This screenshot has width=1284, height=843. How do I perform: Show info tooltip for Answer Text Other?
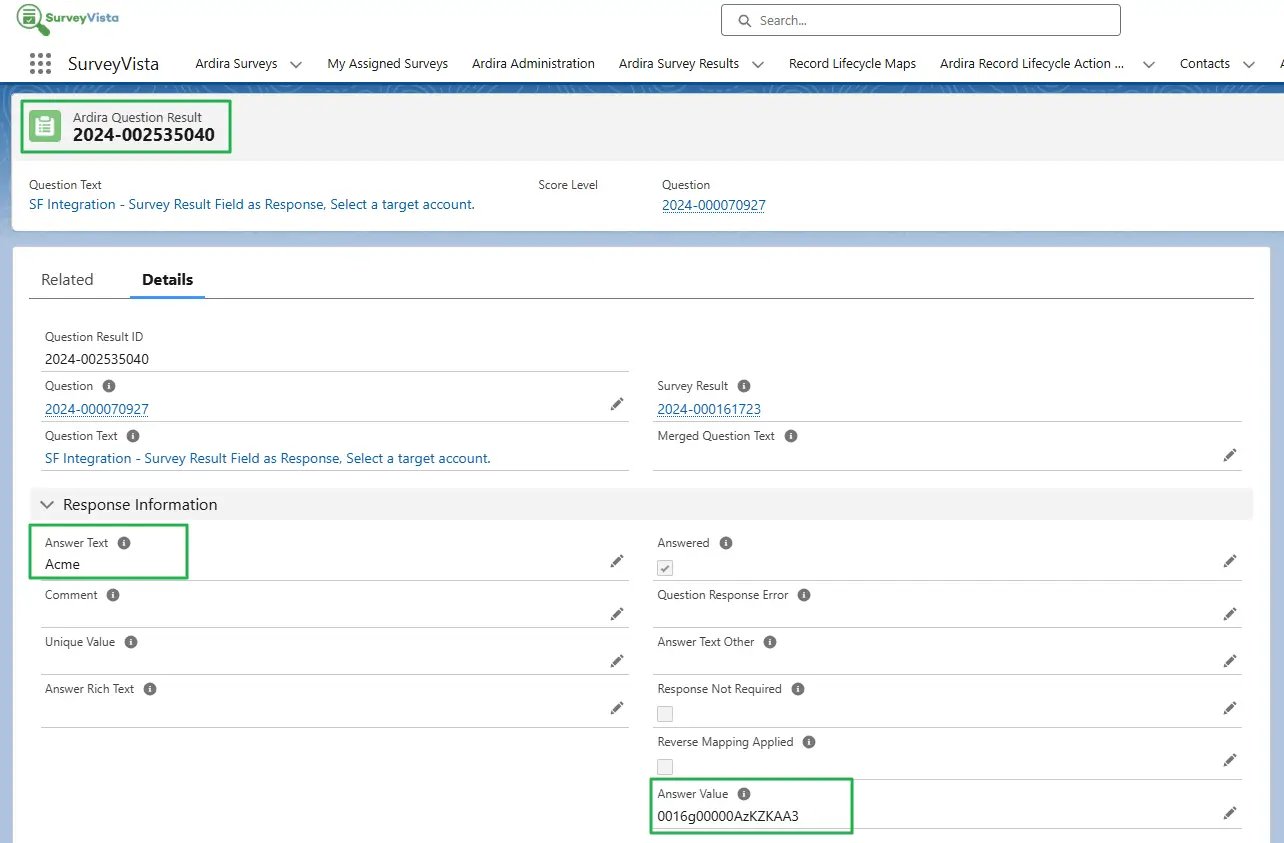point(770,642)
